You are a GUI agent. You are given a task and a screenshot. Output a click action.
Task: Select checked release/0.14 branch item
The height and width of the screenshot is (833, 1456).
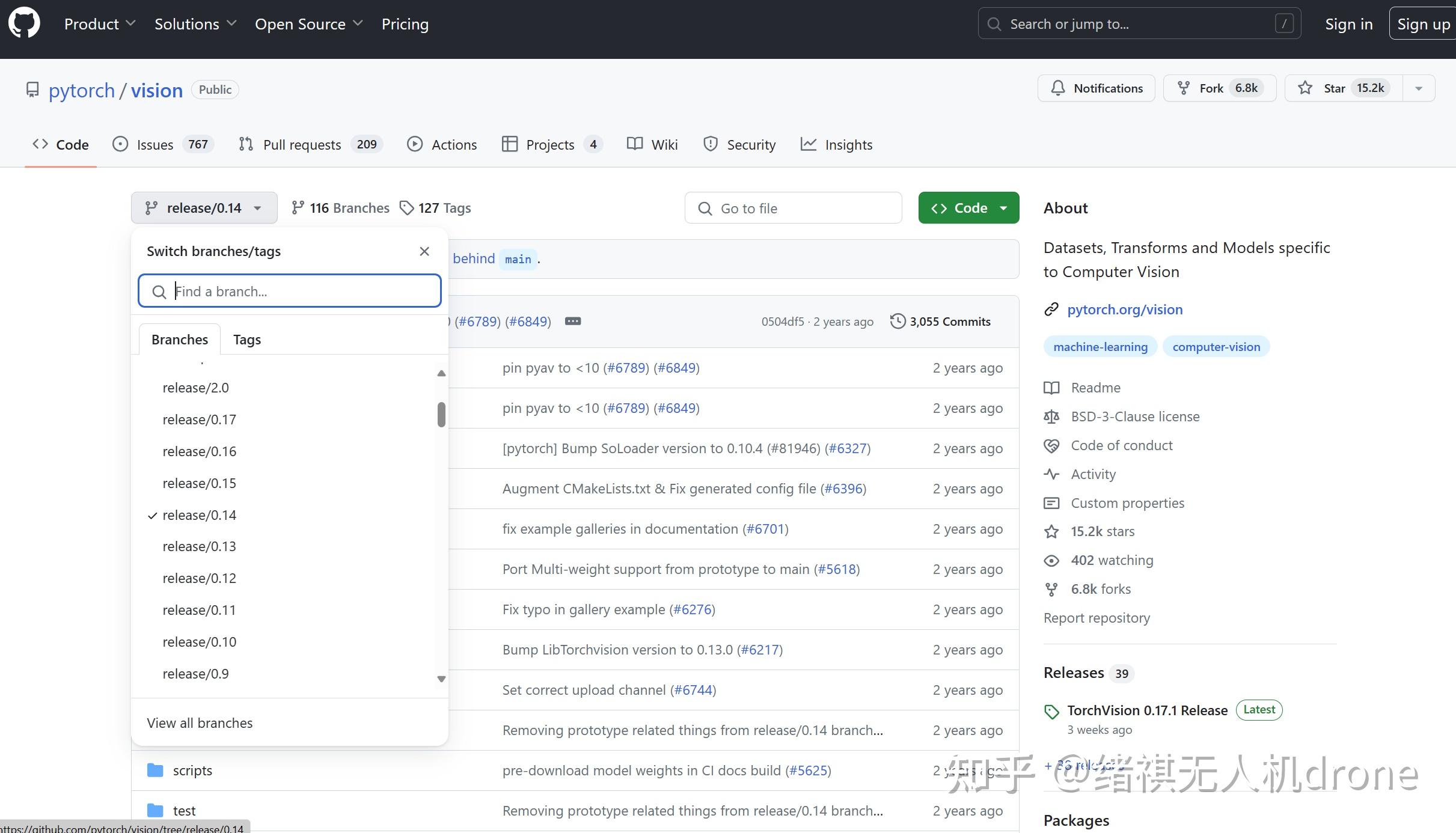pos(199,515)
